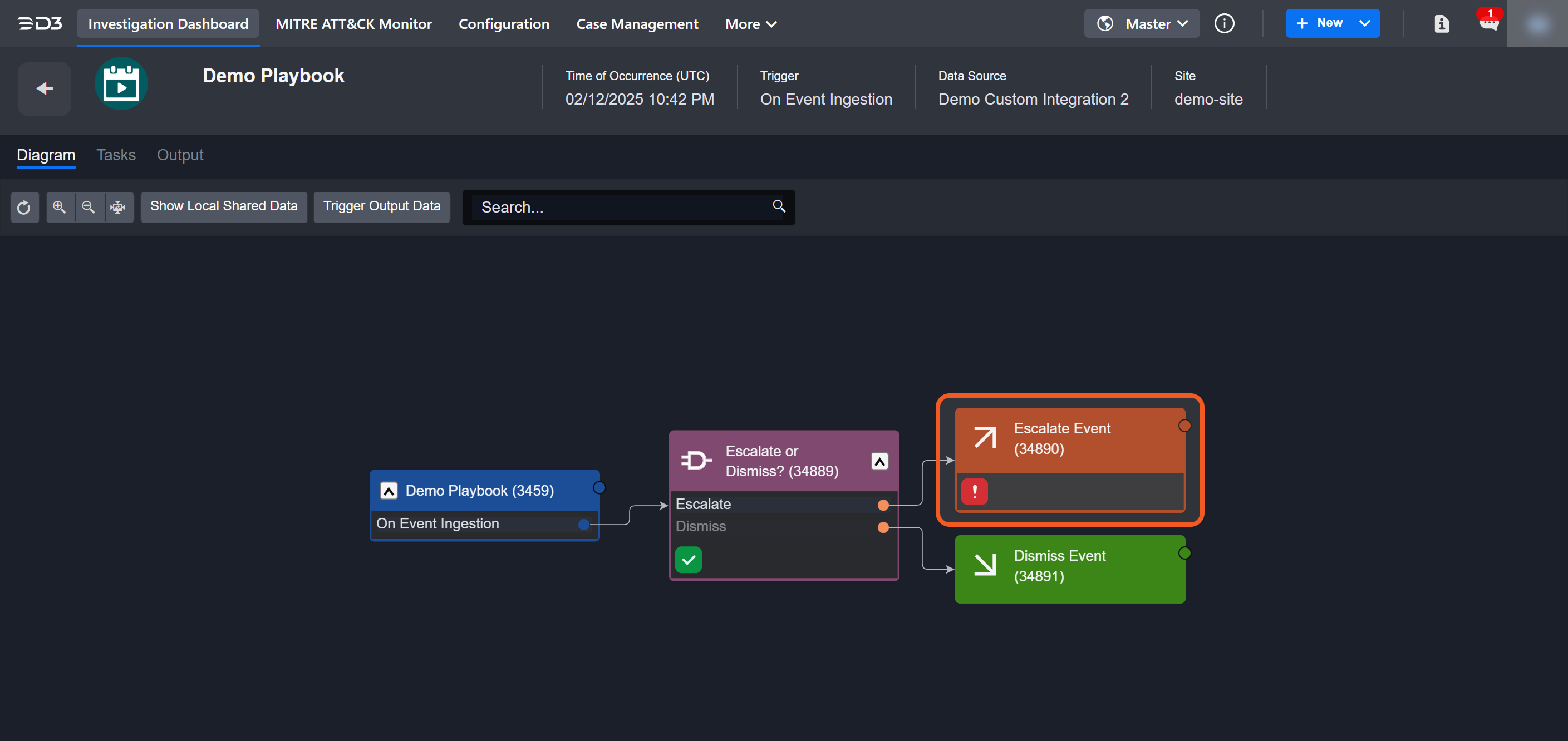Collapse the Escalate or Dismiss node

click(879, 461)
